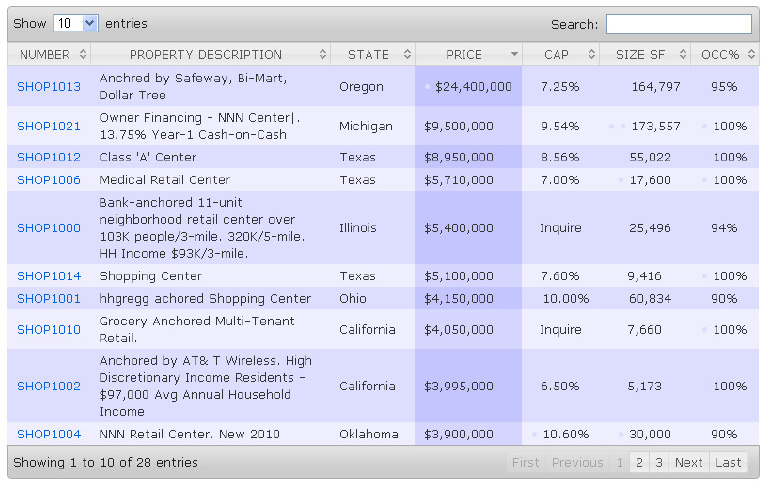
Task: Click 'Anchored by Safeway, Bi-Mart' description
Action: click(193, 86)
